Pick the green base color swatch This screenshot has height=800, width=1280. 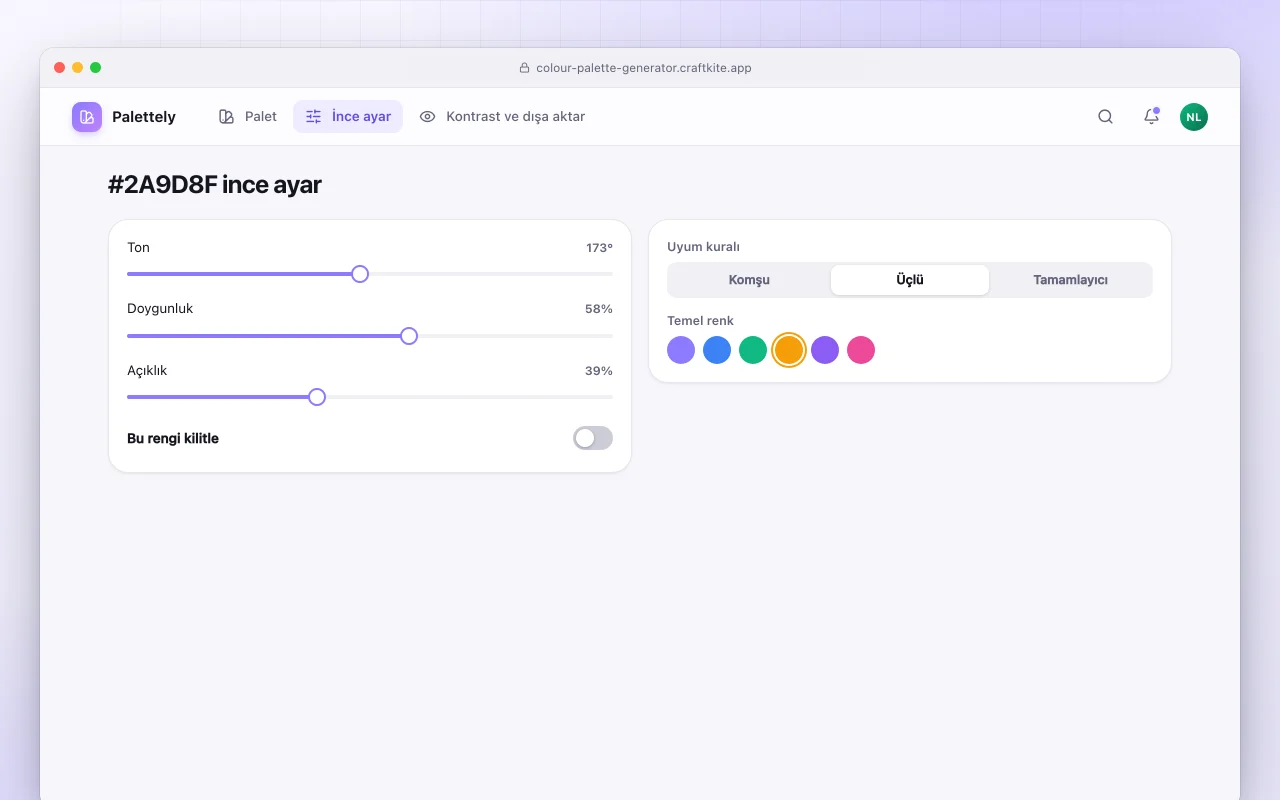click(x=753, y=350)
